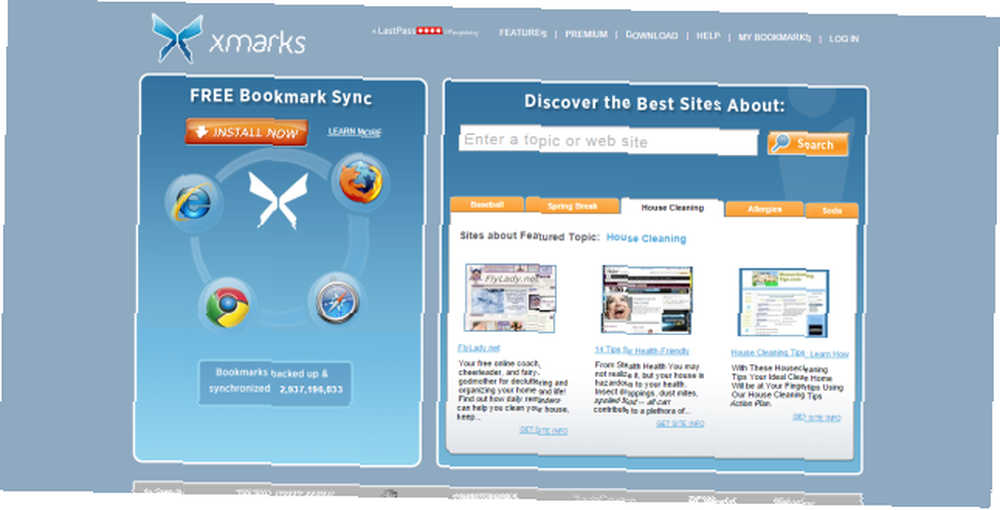Follow the House Cleaning Tips: Learn How link
Screen dimensions: 1000x510
(x=790, y=353)
